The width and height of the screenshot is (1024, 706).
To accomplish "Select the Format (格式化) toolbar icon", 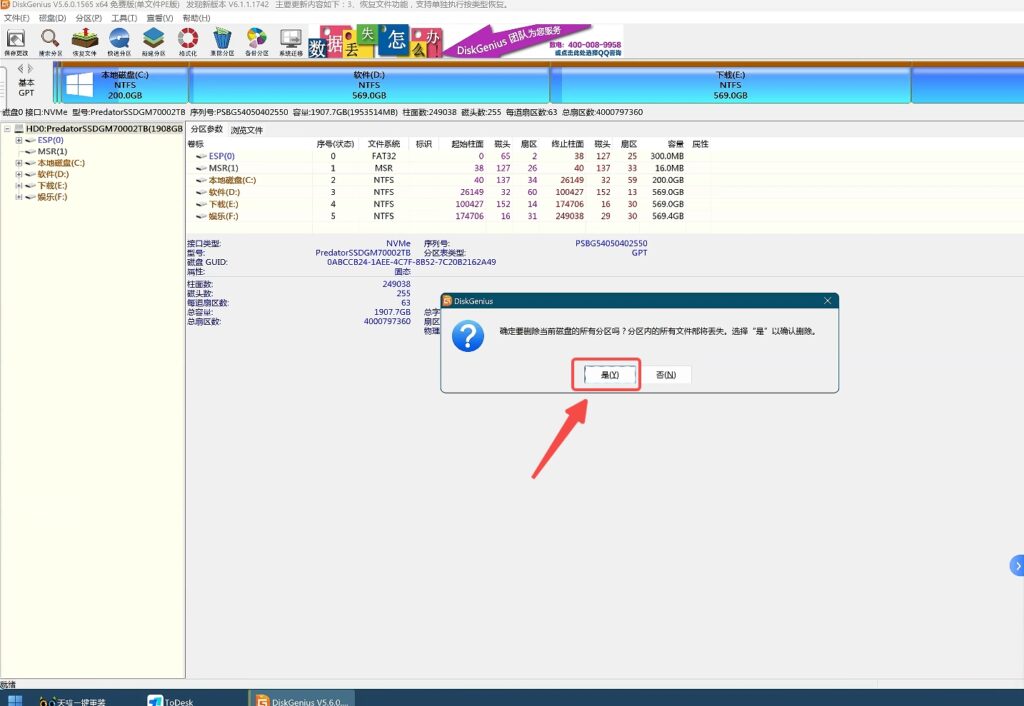I will [188, 41].
